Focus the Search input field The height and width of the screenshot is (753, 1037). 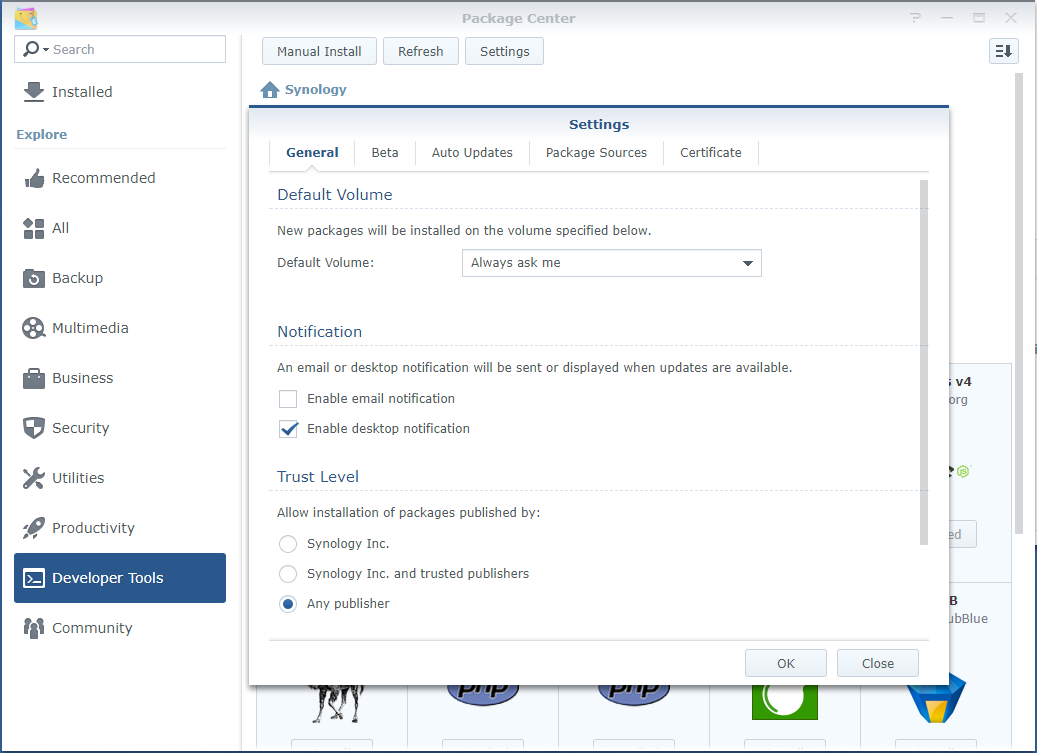pyautogui.click(x=120, y=49)
